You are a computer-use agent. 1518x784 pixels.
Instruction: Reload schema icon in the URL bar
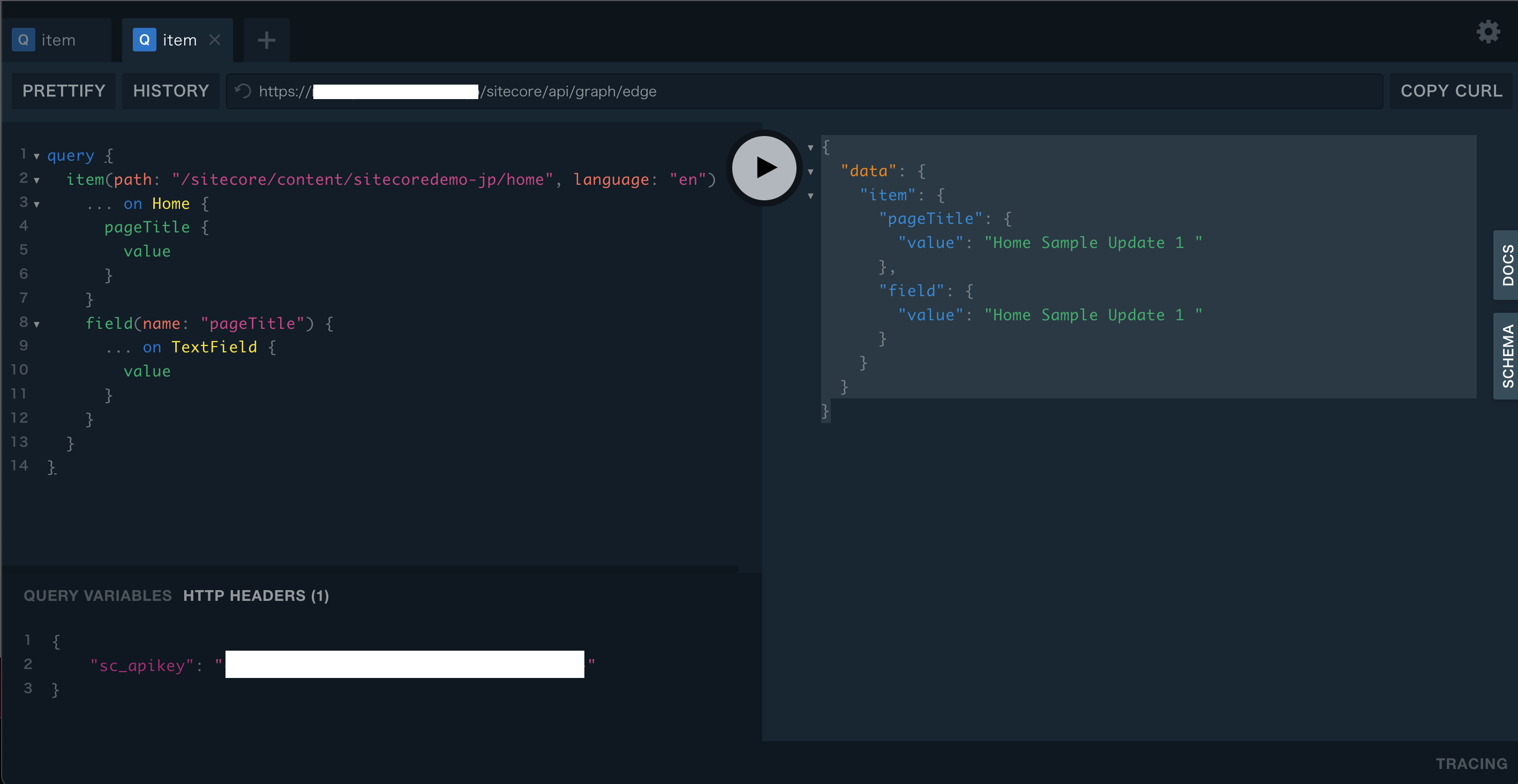coord(243,91)
